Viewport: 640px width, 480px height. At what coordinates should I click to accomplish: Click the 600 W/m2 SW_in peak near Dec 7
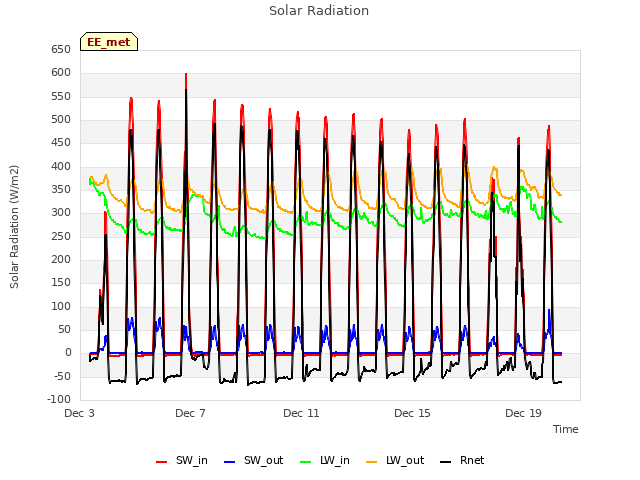[x=186, y=74]
